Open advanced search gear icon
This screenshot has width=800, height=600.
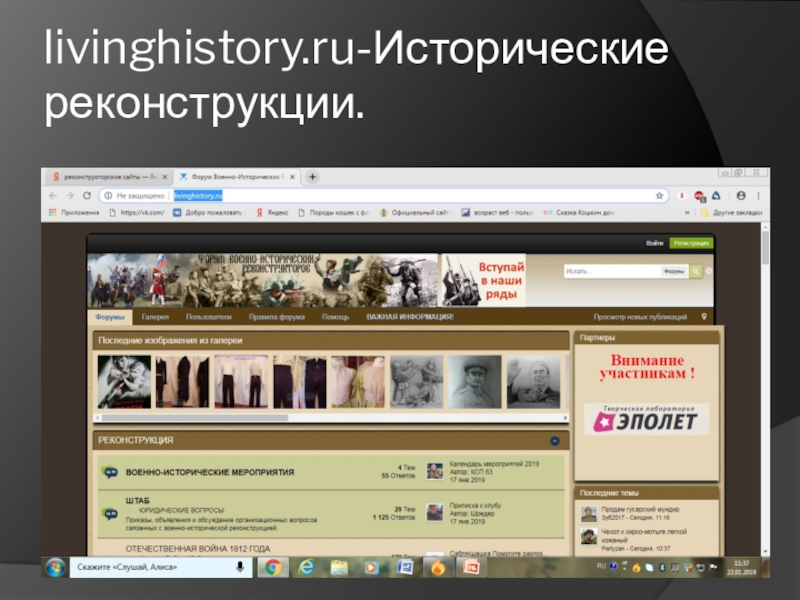(x=709, y=271)
